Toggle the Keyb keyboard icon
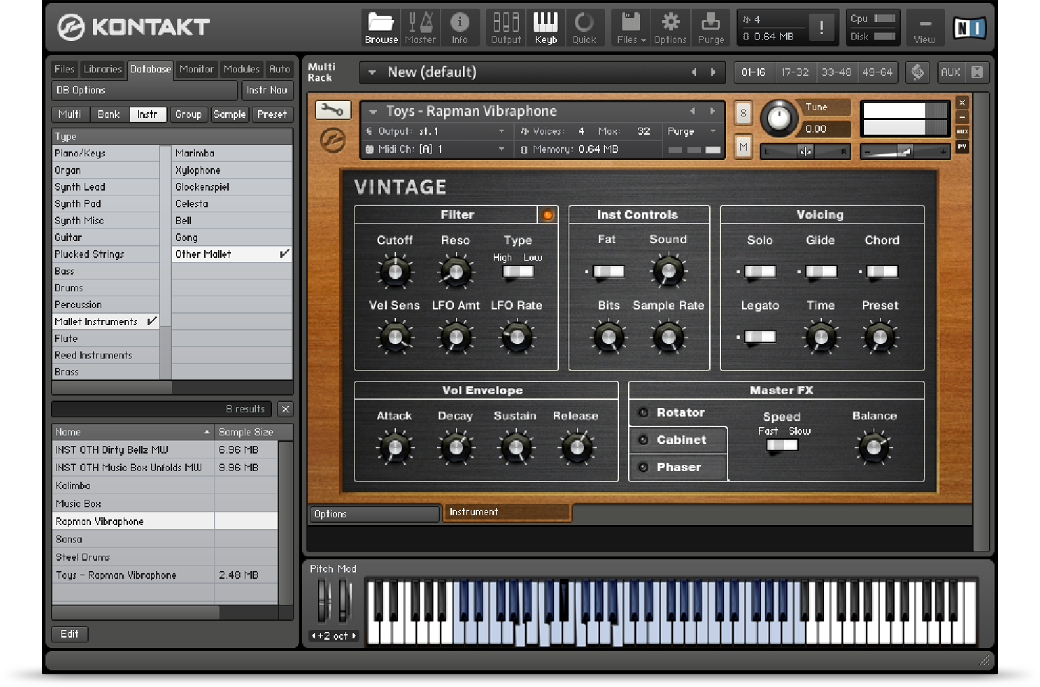The height and width of the screenshot is (687, 1040). tap(545, 27)
